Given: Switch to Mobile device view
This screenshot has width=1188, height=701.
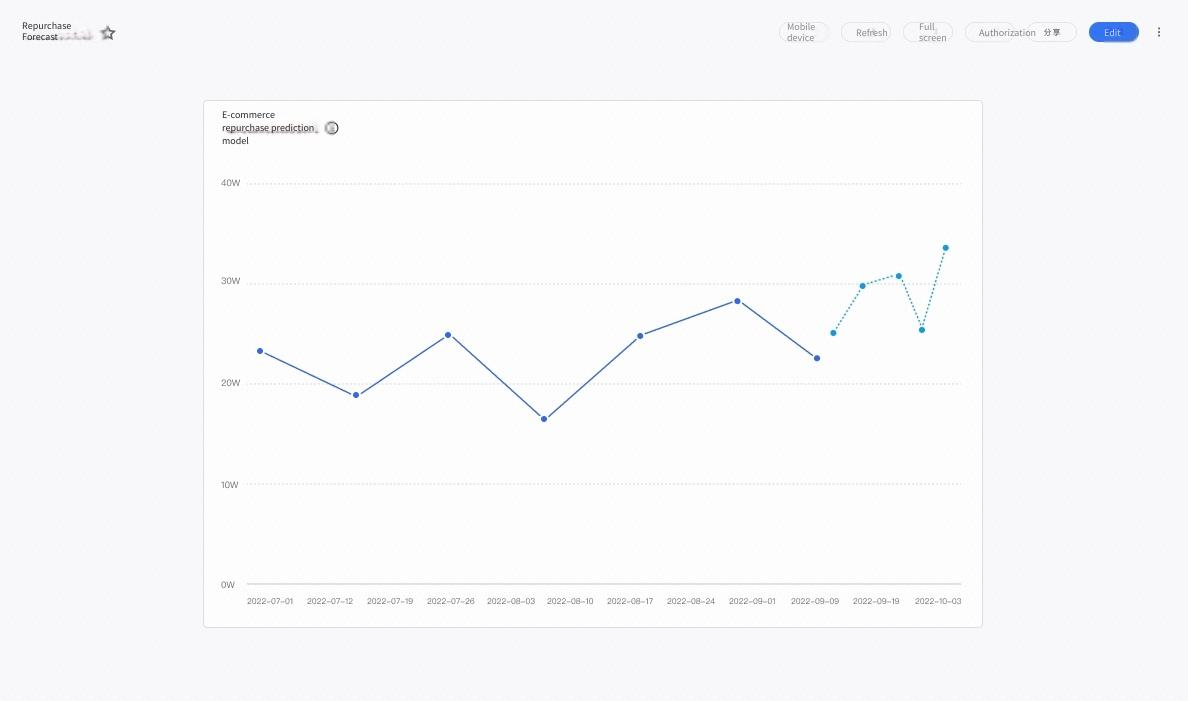Looking at the screenshot, I should 803,32.
